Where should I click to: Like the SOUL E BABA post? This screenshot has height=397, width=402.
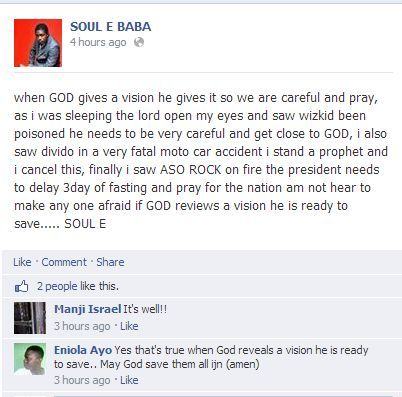click(x=22, y=262)
